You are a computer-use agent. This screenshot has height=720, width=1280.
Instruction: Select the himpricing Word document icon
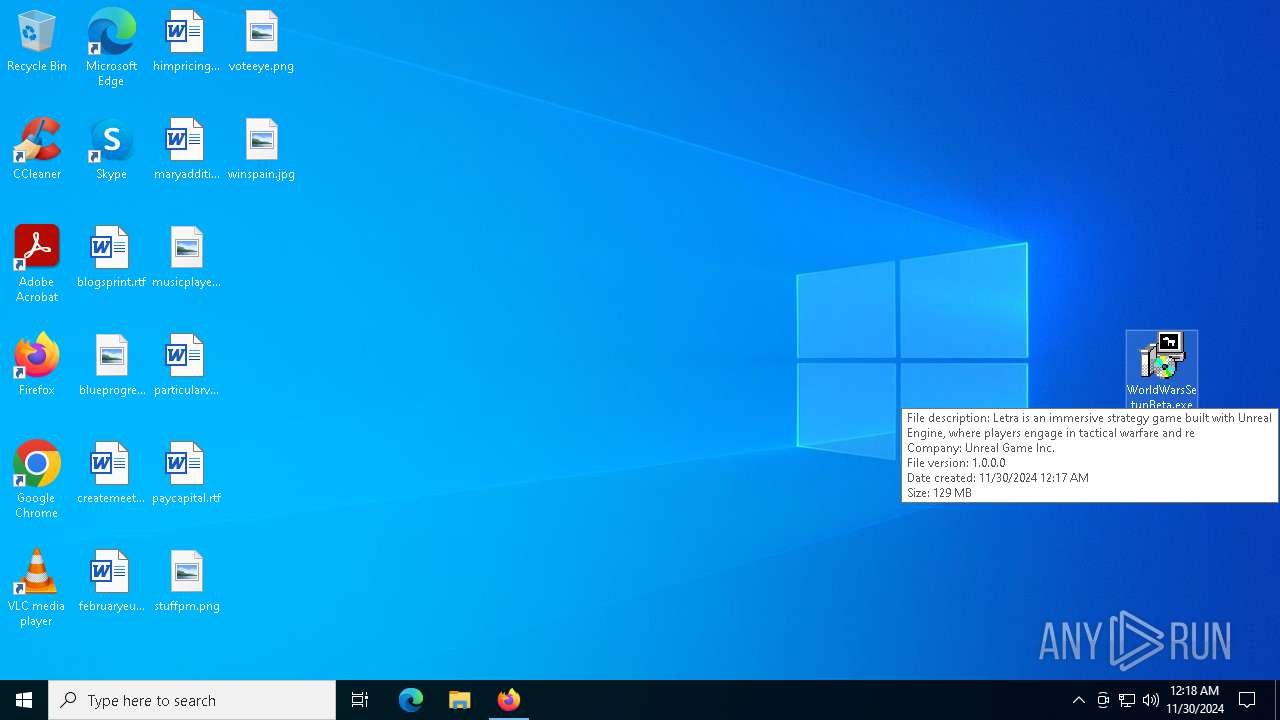coord(186,42)
